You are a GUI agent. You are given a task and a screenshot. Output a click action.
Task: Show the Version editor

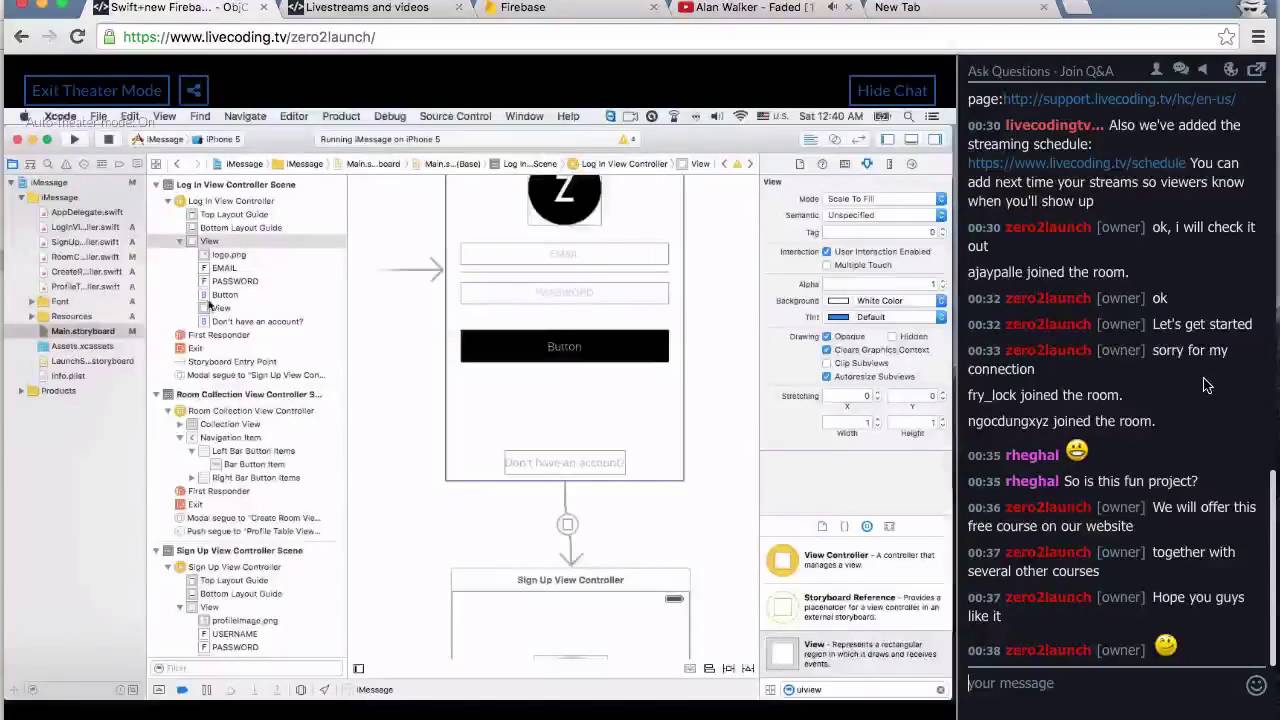pos(858,140)
